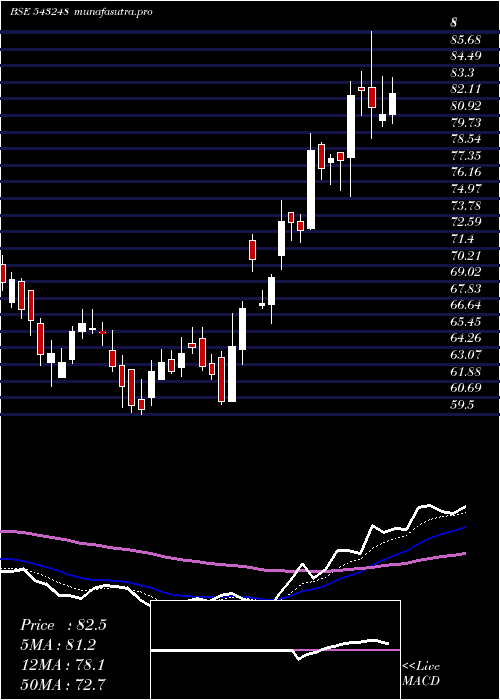The height and width of the screenshot is (700, 500).
Task: Click the 70.21 price axis label
Action: click(x=466, y=255)
